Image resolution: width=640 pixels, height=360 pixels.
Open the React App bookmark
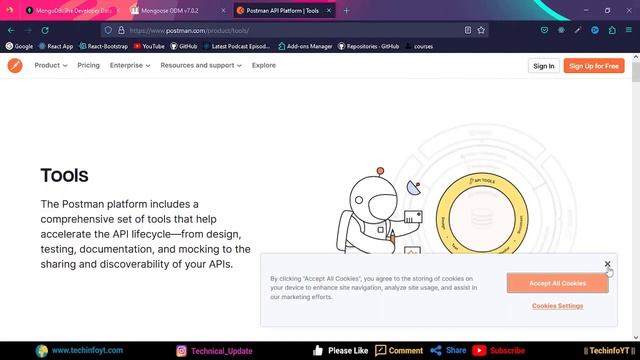pyautogui.click(x=56, y=46)
